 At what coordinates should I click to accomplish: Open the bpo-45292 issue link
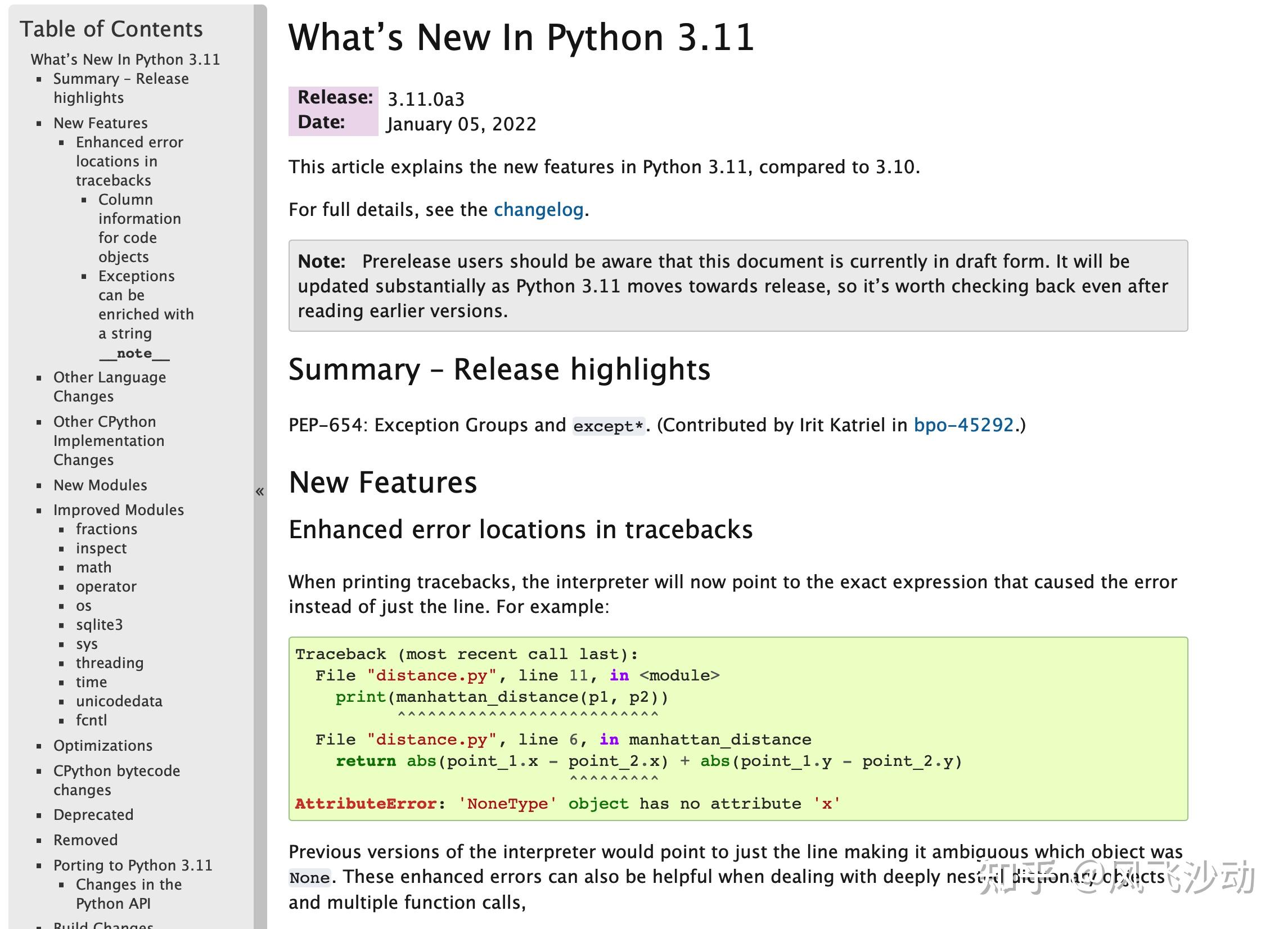pos(962,425)
